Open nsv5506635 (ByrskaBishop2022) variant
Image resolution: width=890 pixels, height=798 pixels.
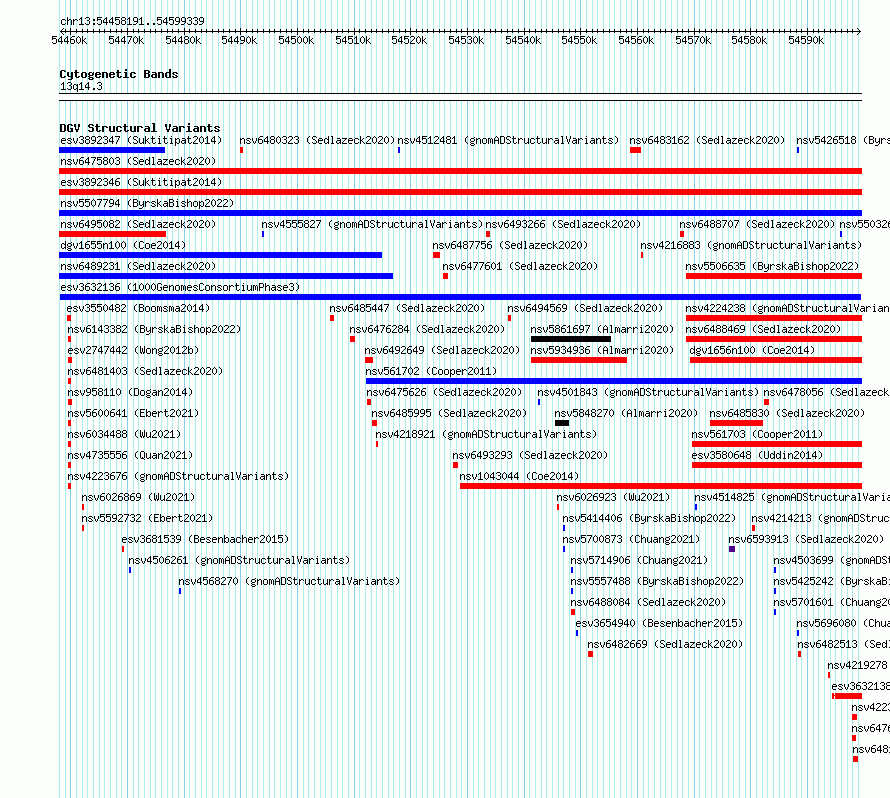click(772, 266)
